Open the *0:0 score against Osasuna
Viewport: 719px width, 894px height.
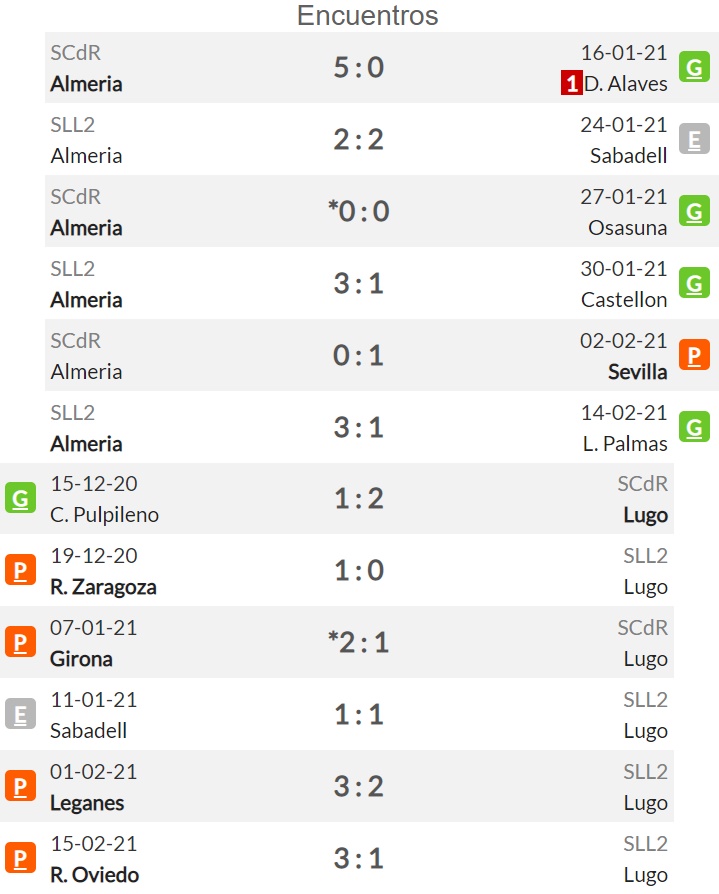[359, 211]
